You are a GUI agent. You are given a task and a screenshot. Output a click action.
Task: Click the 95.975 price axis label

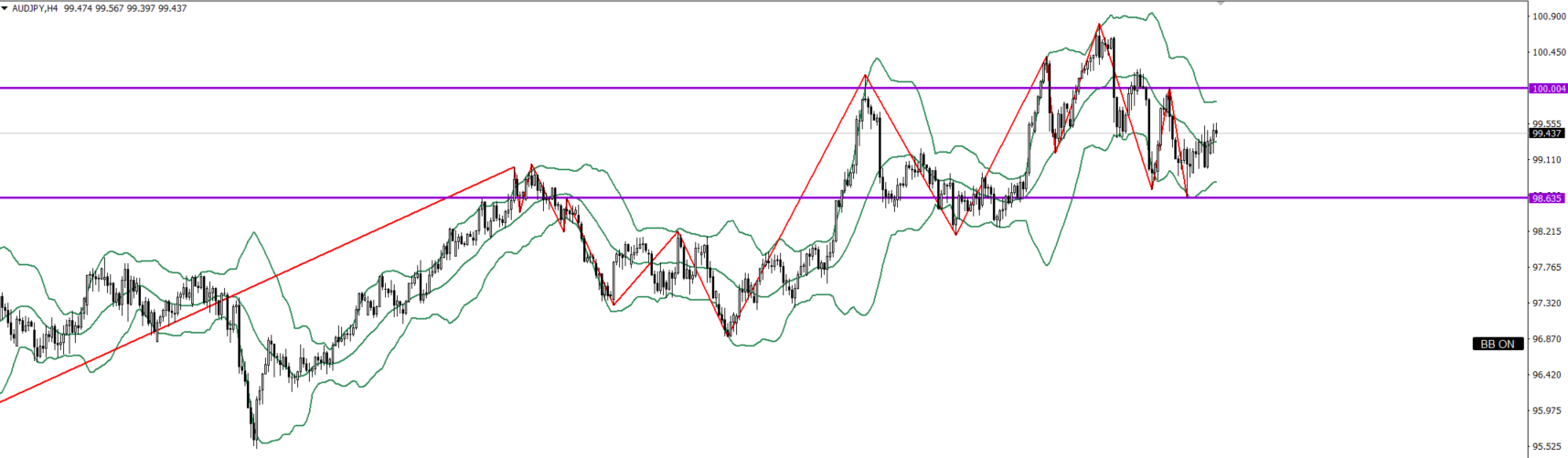click(1547, 410)
